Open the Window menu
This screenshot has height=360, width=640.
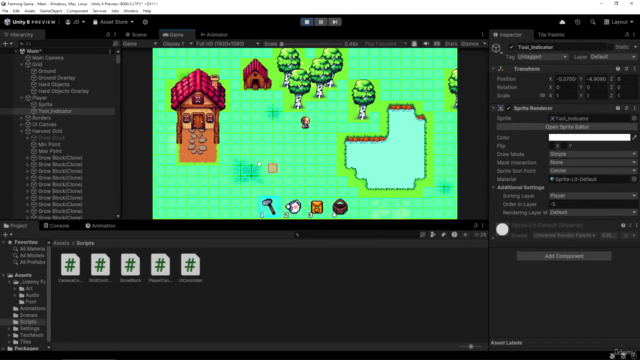(x=131, y=11)
